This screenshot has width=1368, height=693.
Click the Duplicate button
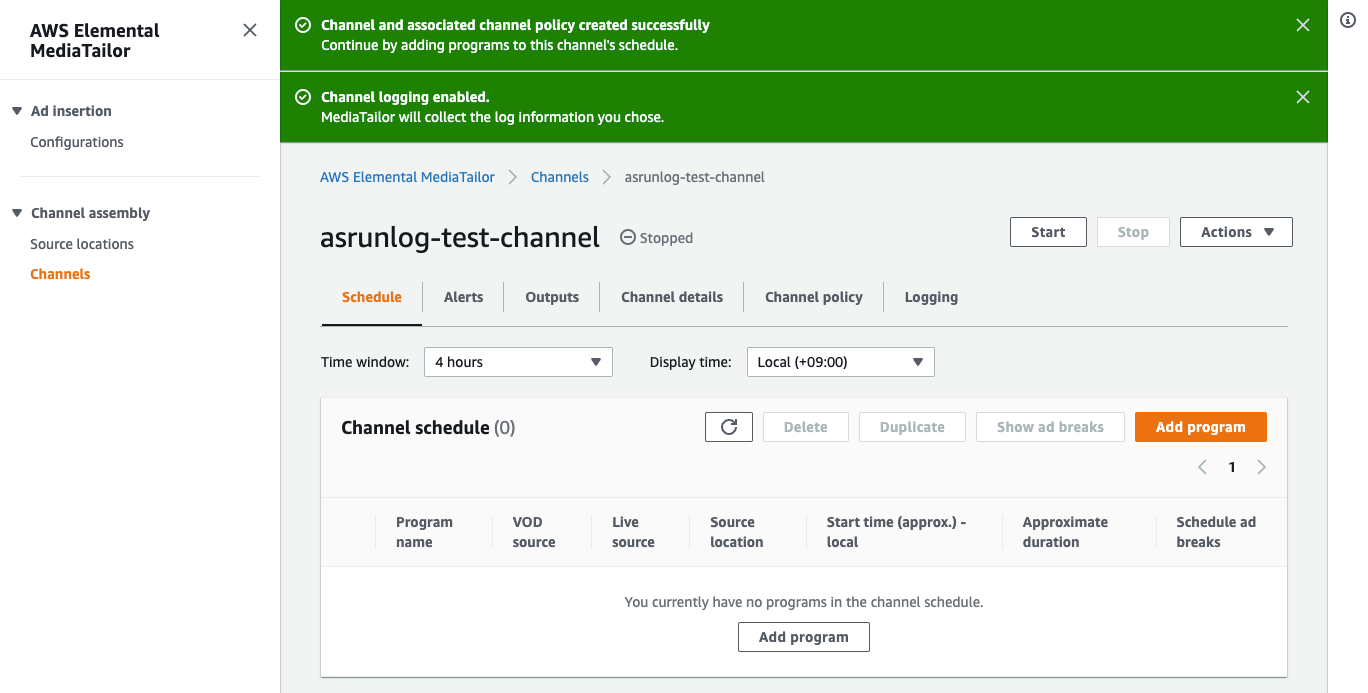tap(912, 427)
